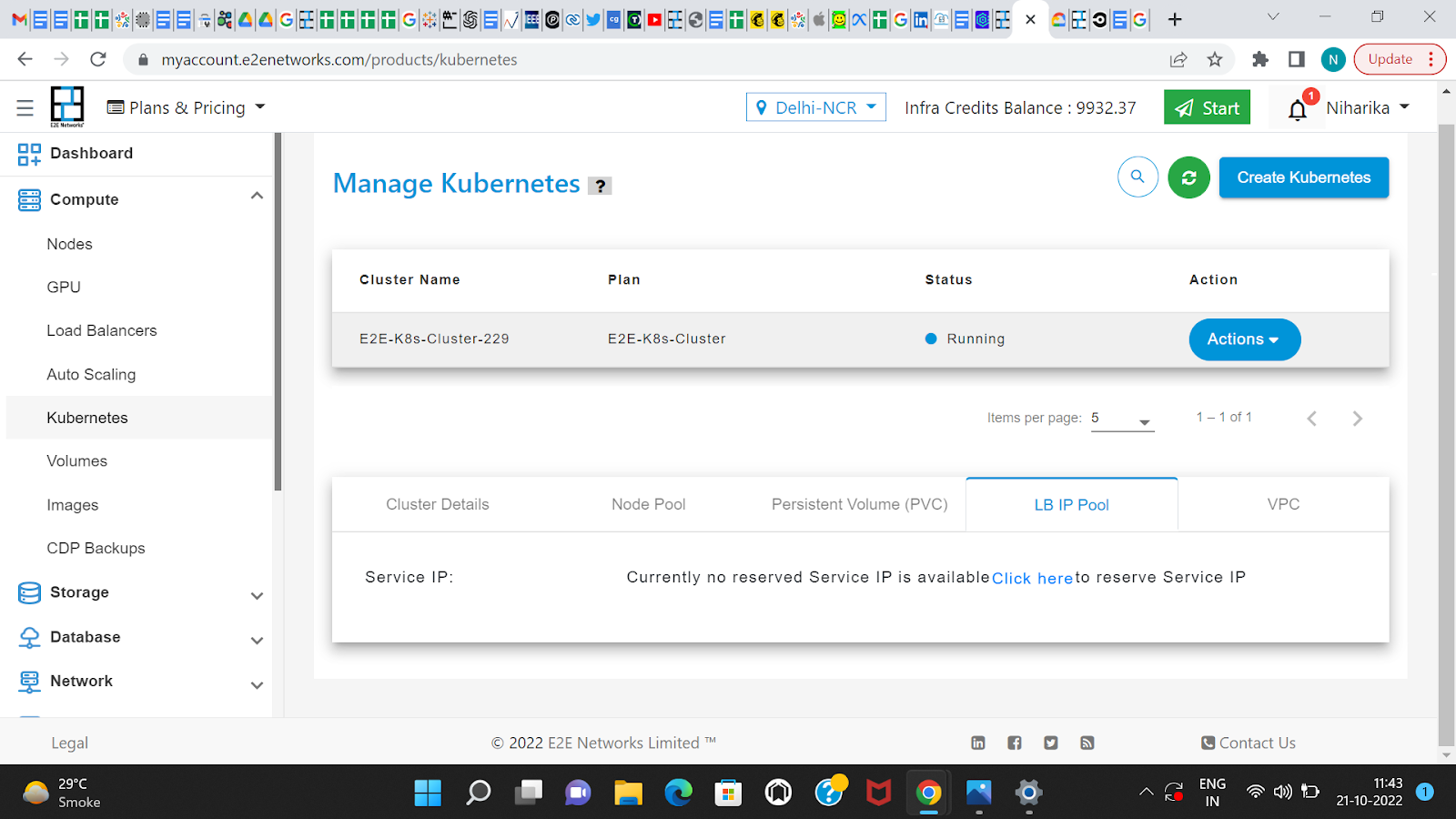Viewport: 1456px width, 819px height.
Task: Click cluster name E2E-K8s-Cluster-229
Action: [434, 339]
